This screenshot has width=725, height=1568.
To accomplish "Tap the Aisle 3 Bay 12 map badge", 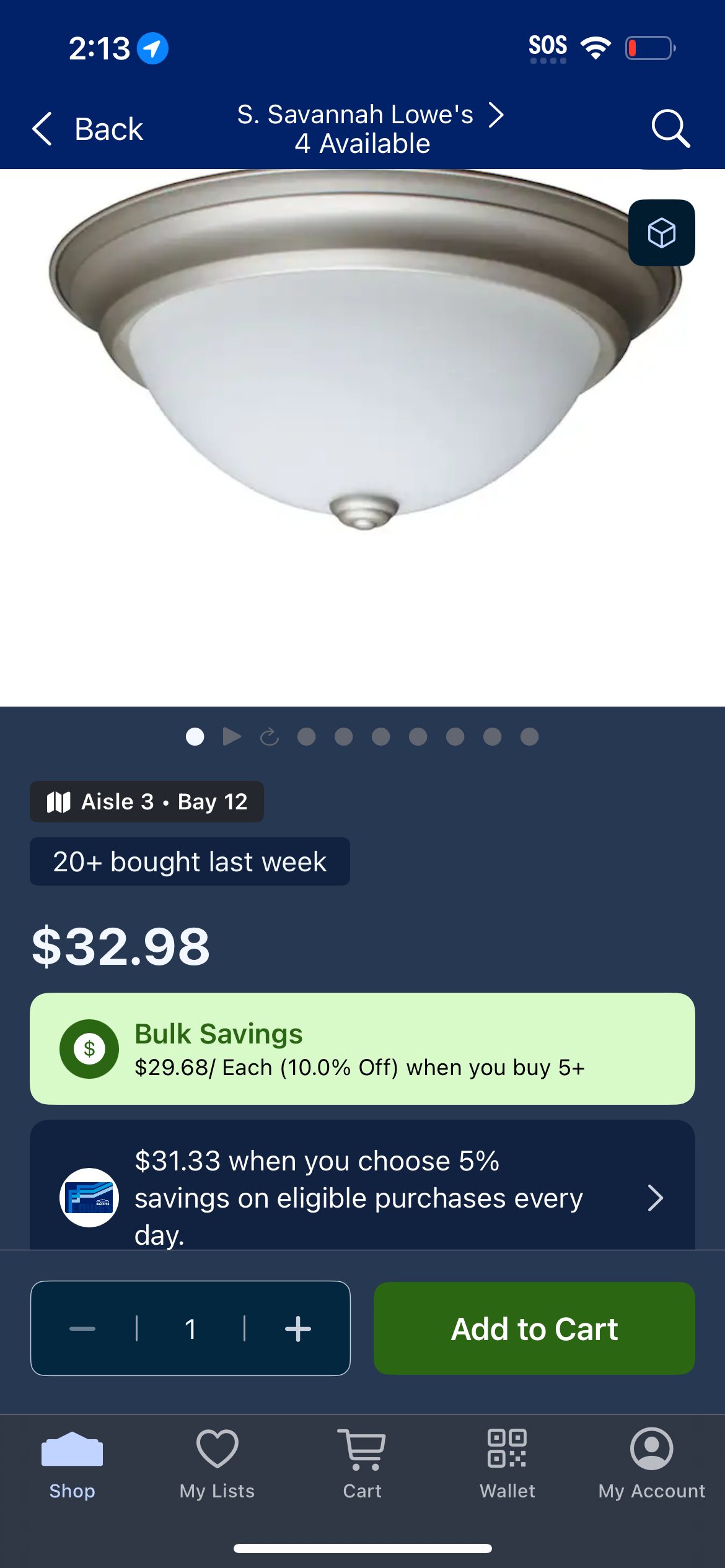I will click(147, 801).
